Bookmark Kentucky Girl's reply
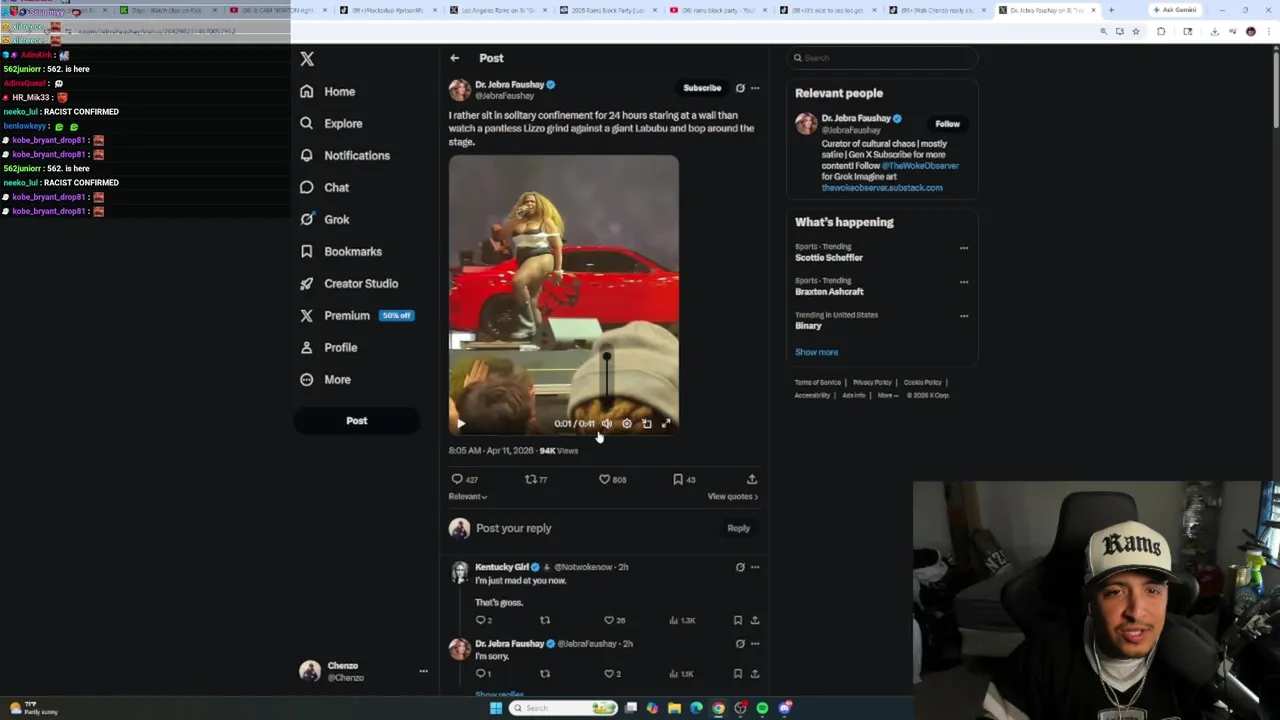This screenshot has height=720, width=1280. tap(738, 620)
